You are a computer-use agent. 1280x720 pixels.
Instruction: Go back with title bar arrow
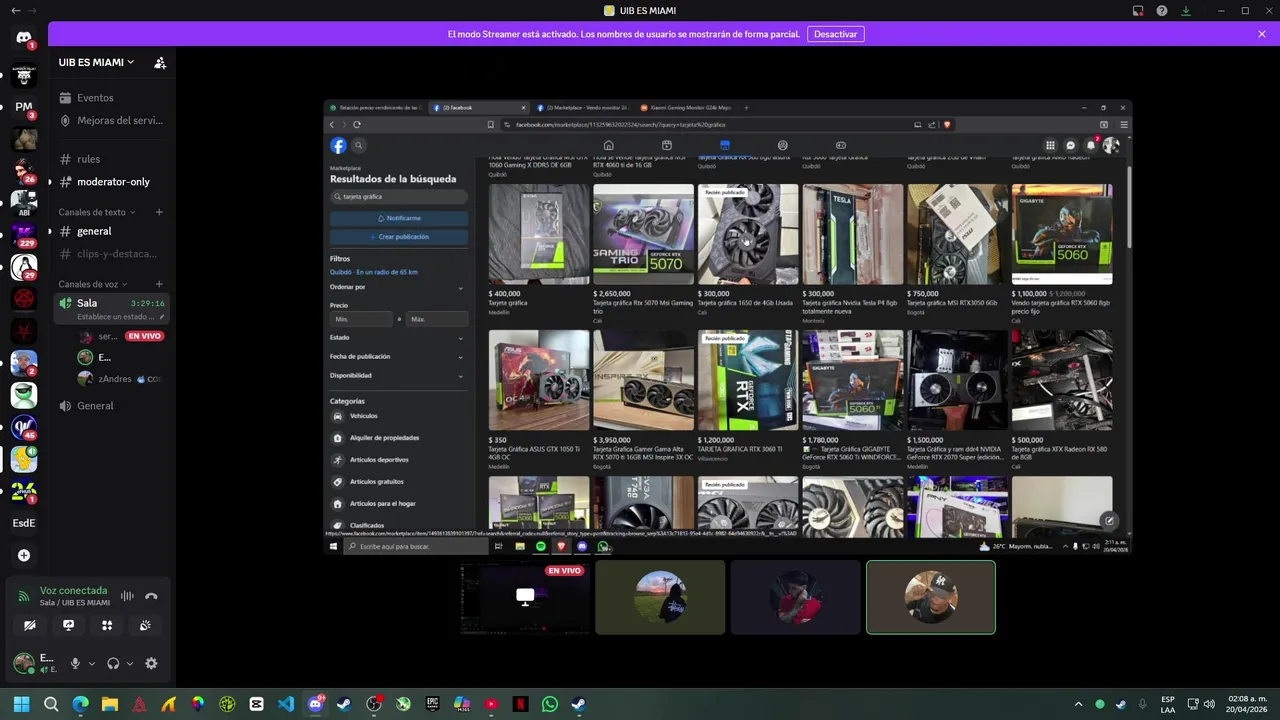[15, 11]
